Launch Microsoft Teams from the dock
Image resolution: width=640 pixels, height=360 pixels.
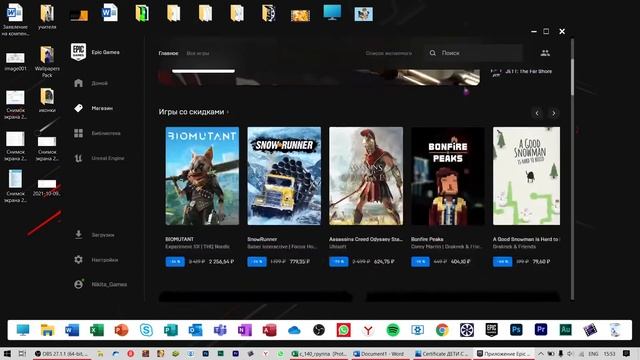click(x=220, y=330)
